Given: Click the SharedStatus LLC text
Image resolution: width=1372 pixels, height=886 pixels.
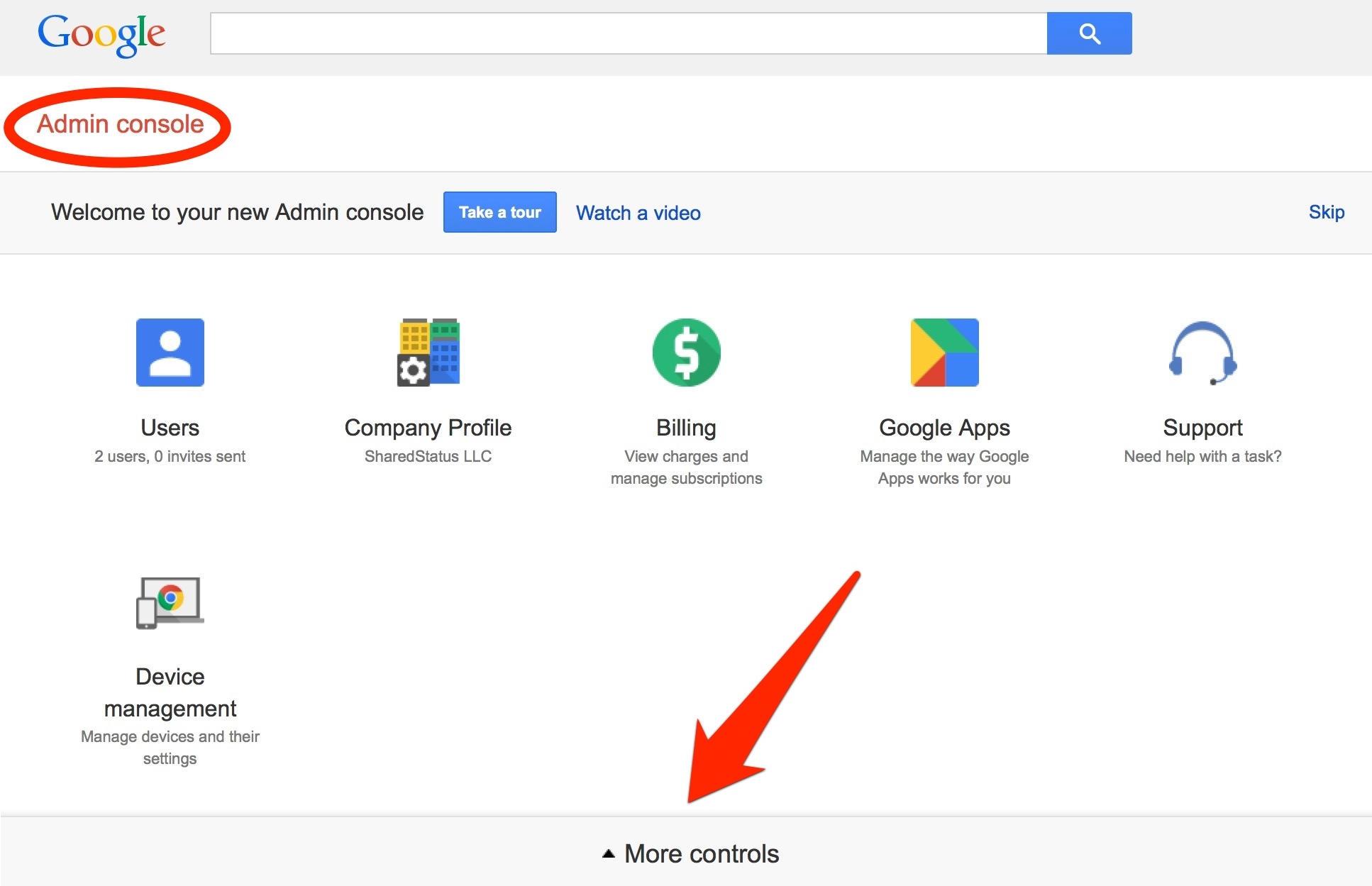Looking at the screenshot, I should pos(428,456).
